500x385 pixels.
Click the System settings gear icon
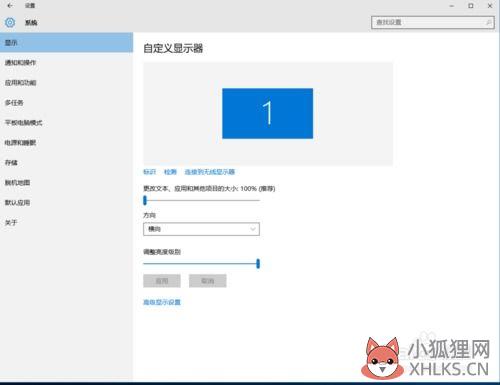pos(10,22)
